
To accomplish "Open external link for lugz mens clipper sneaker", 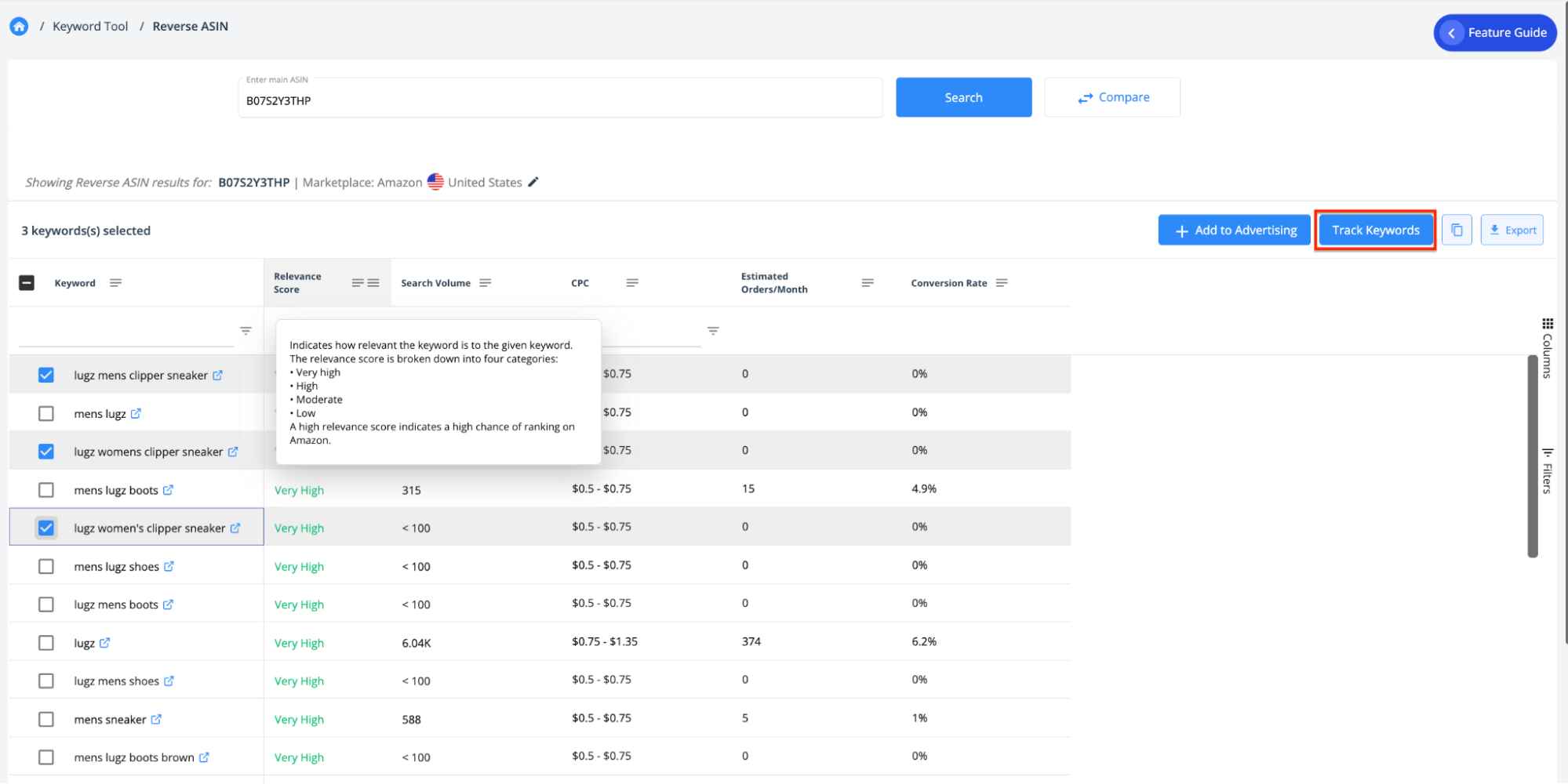I will click(x=217, y=376).
